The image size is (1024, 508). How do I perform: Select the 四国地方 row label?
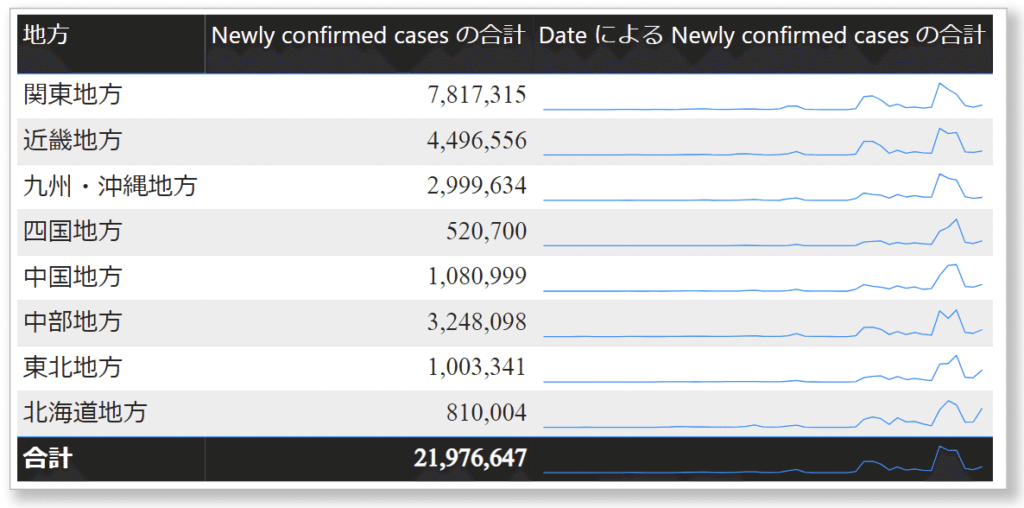click(72, 231)
